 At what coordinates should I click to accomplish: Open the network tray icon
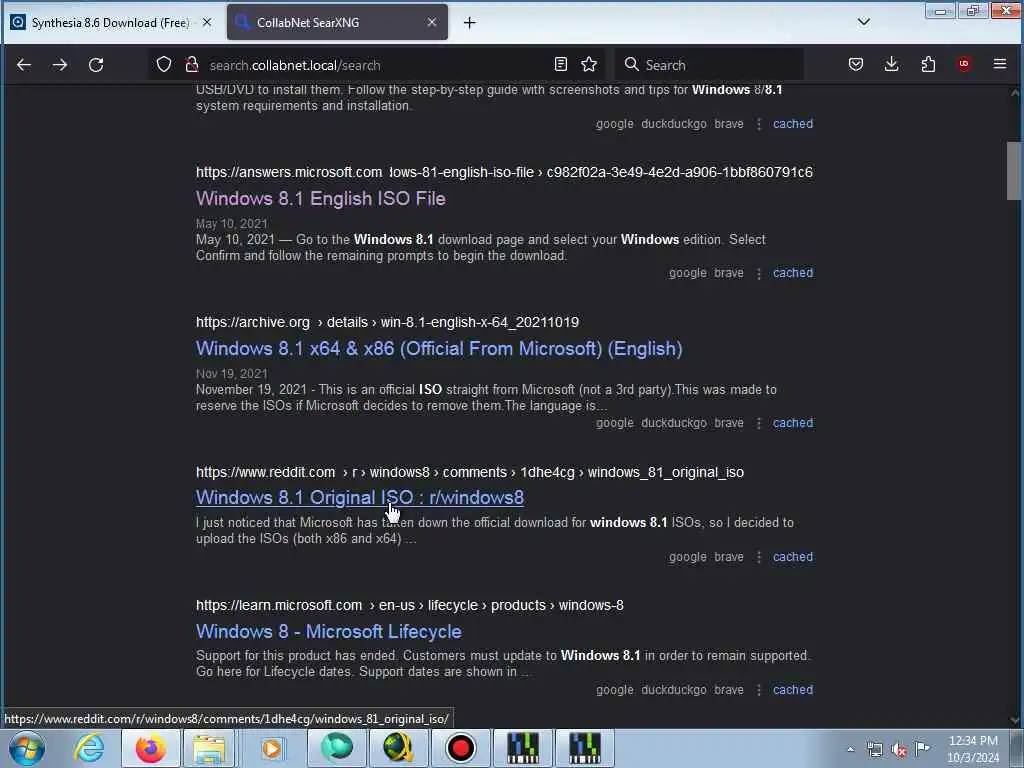(874, 750)
